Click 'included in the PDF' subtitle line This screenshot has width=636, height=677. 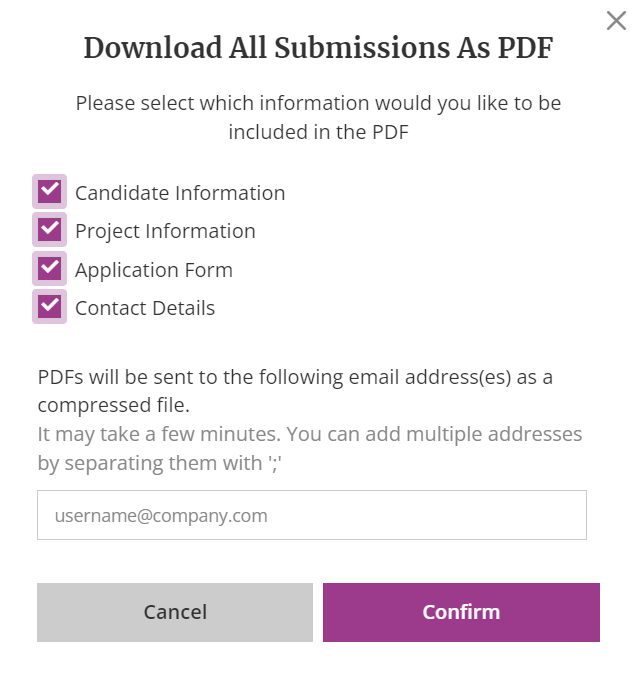[x=318, y=132]
